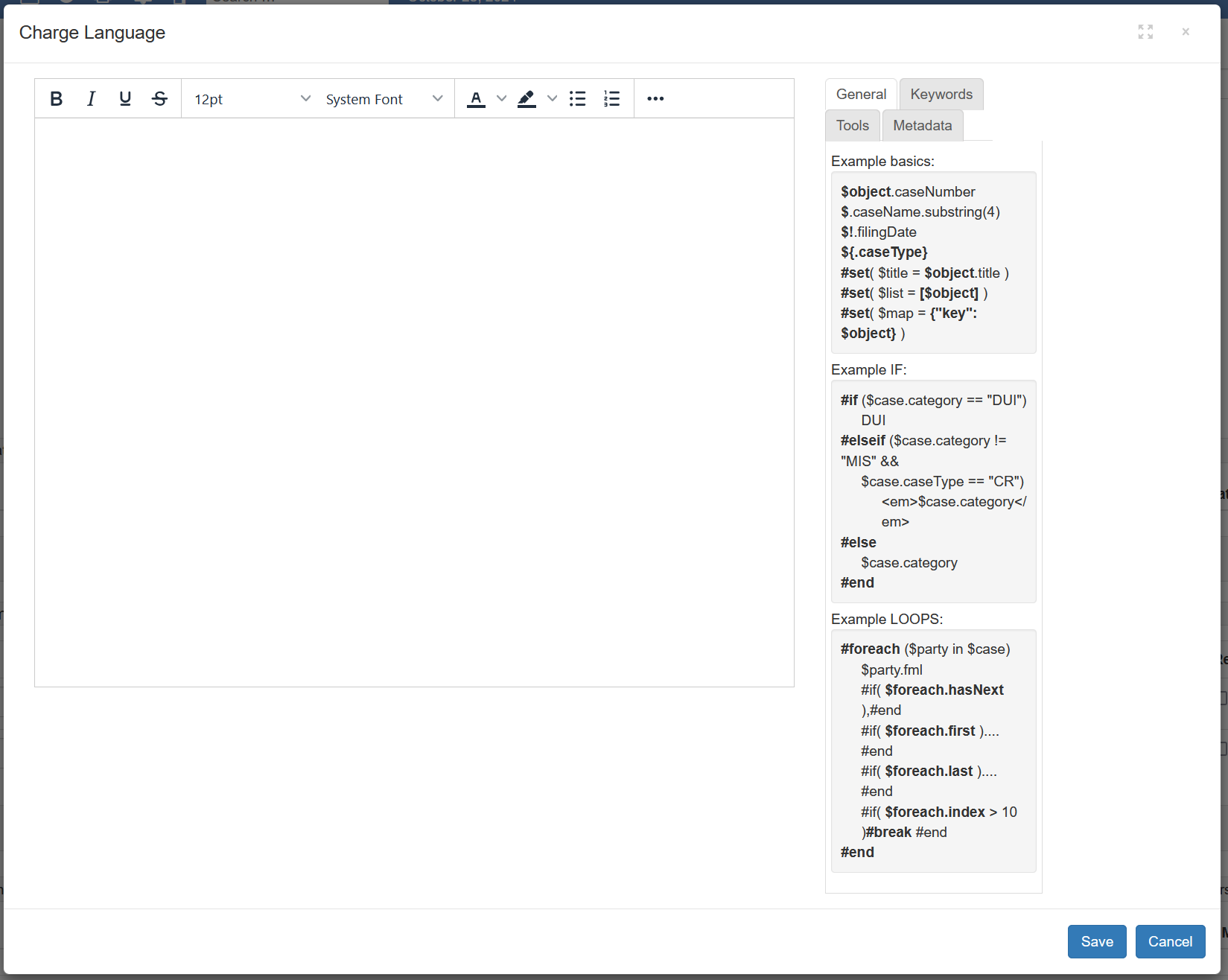Screen dimensions: 1228x980
Task: Click the fullscreen expand icon
Action: [x=1145, y=32]
